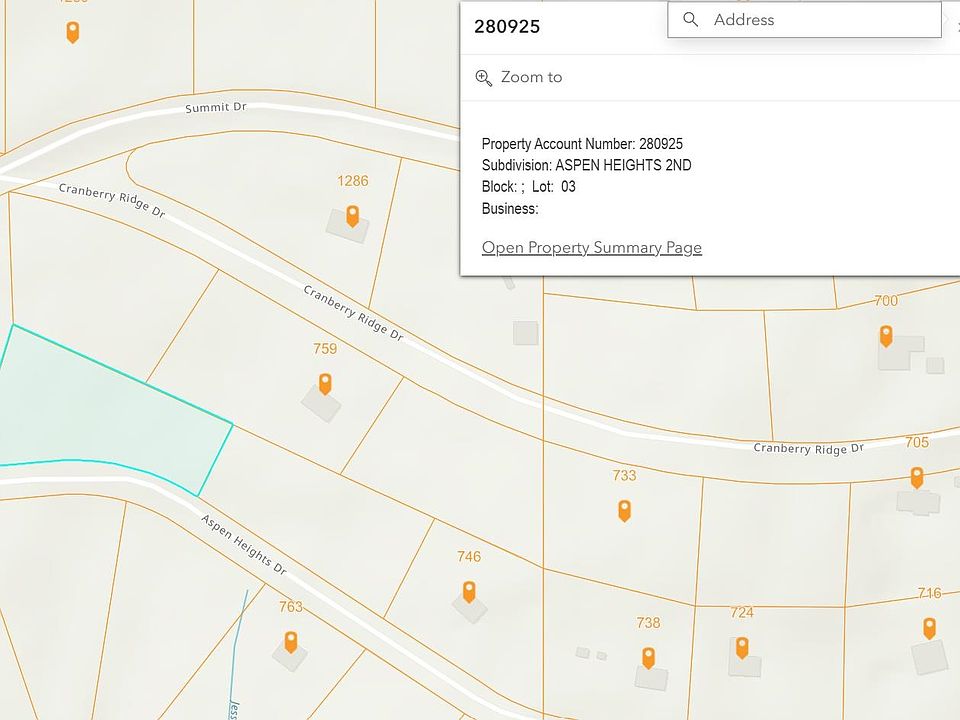Click the search magnifier icon in Address box

point(690,20)
